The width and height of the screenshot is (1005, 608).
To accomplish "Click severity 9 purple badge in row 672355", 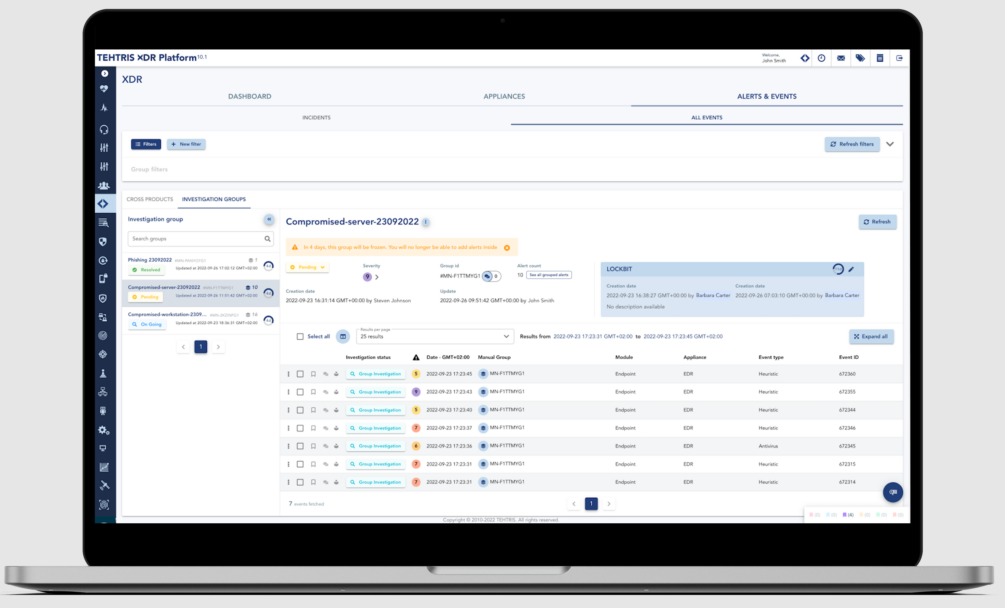I will (x=416, y=392).
